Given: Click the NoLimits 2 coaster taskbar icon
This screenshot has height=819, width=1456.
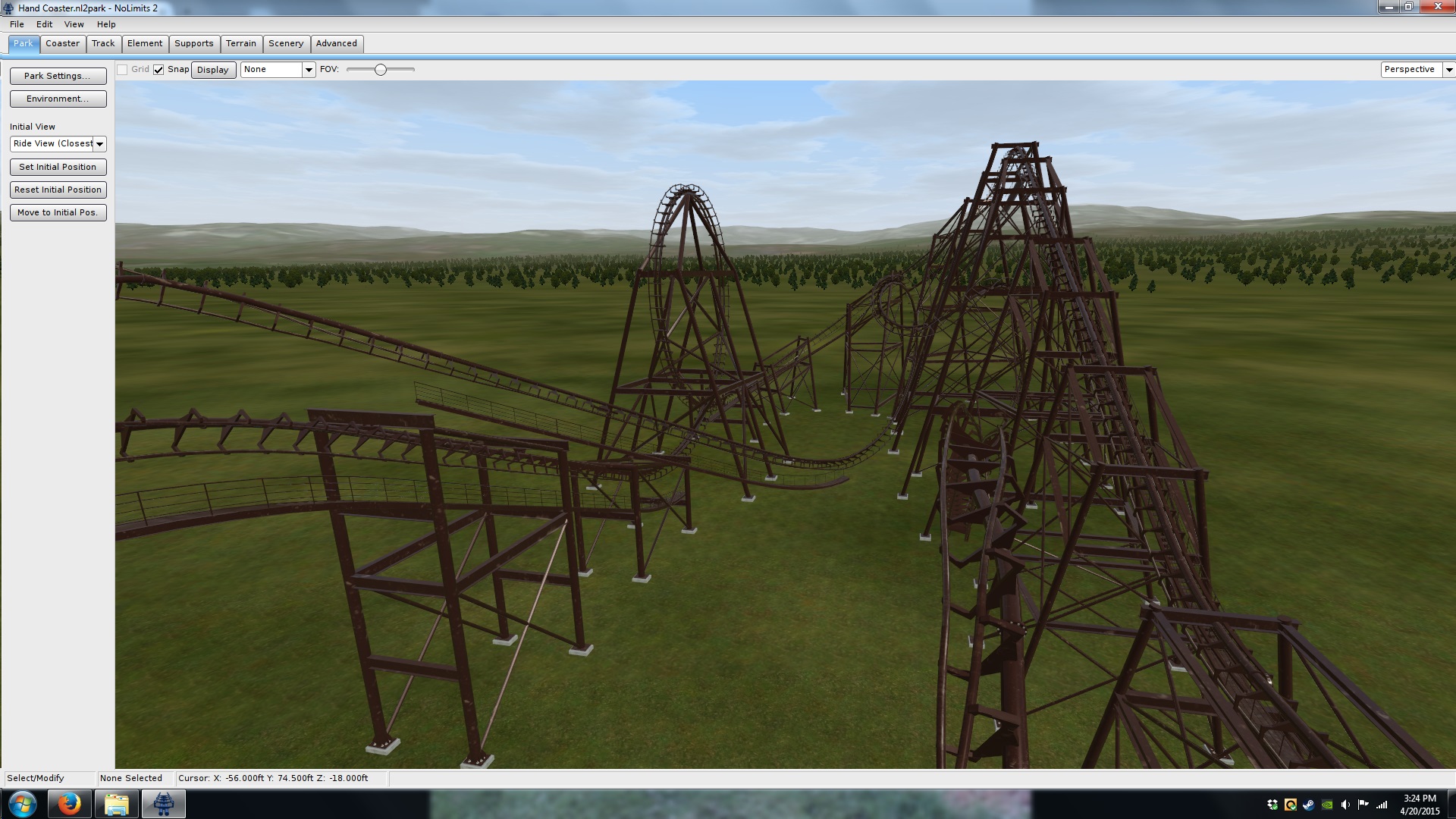Looking at the screenshot, I should pyautogui.click(x=163, y=804).
